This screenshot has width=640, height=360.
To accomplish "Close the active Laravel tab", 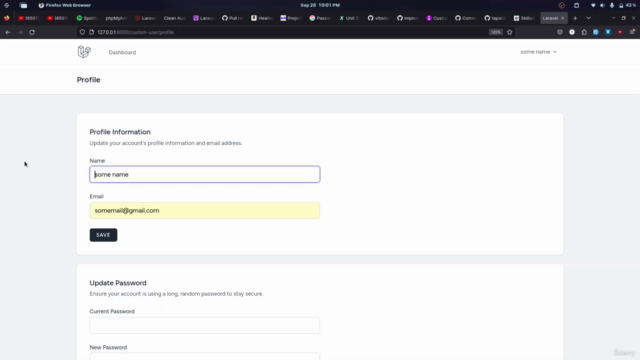I will click(x=562, y=18).
